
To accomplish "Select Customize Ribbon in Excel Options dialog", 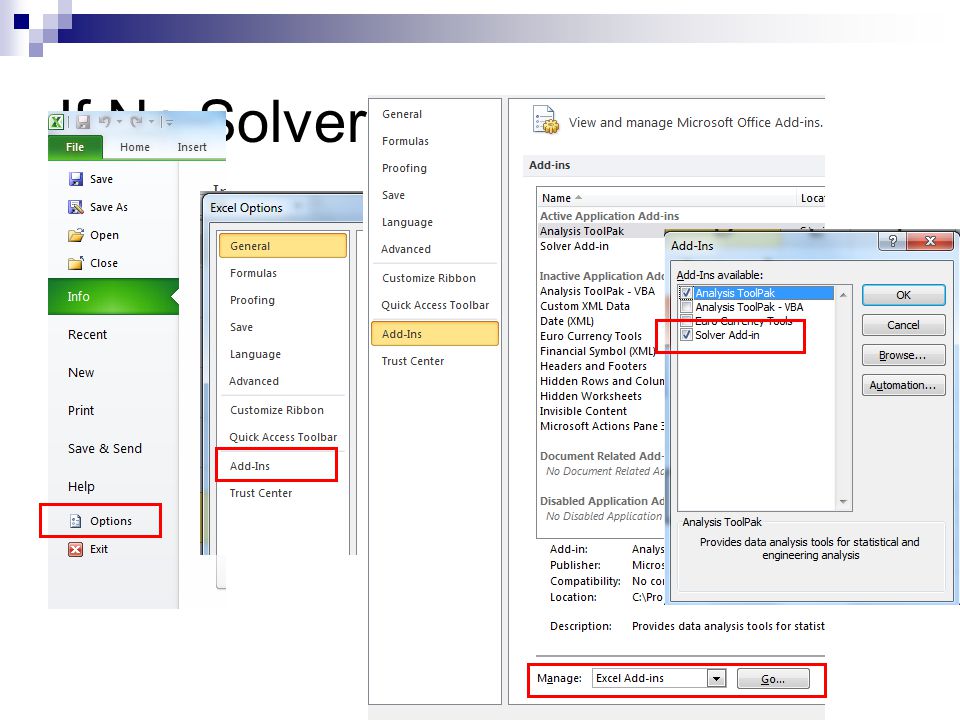I will pyautogui.click(x=277, y=410).
